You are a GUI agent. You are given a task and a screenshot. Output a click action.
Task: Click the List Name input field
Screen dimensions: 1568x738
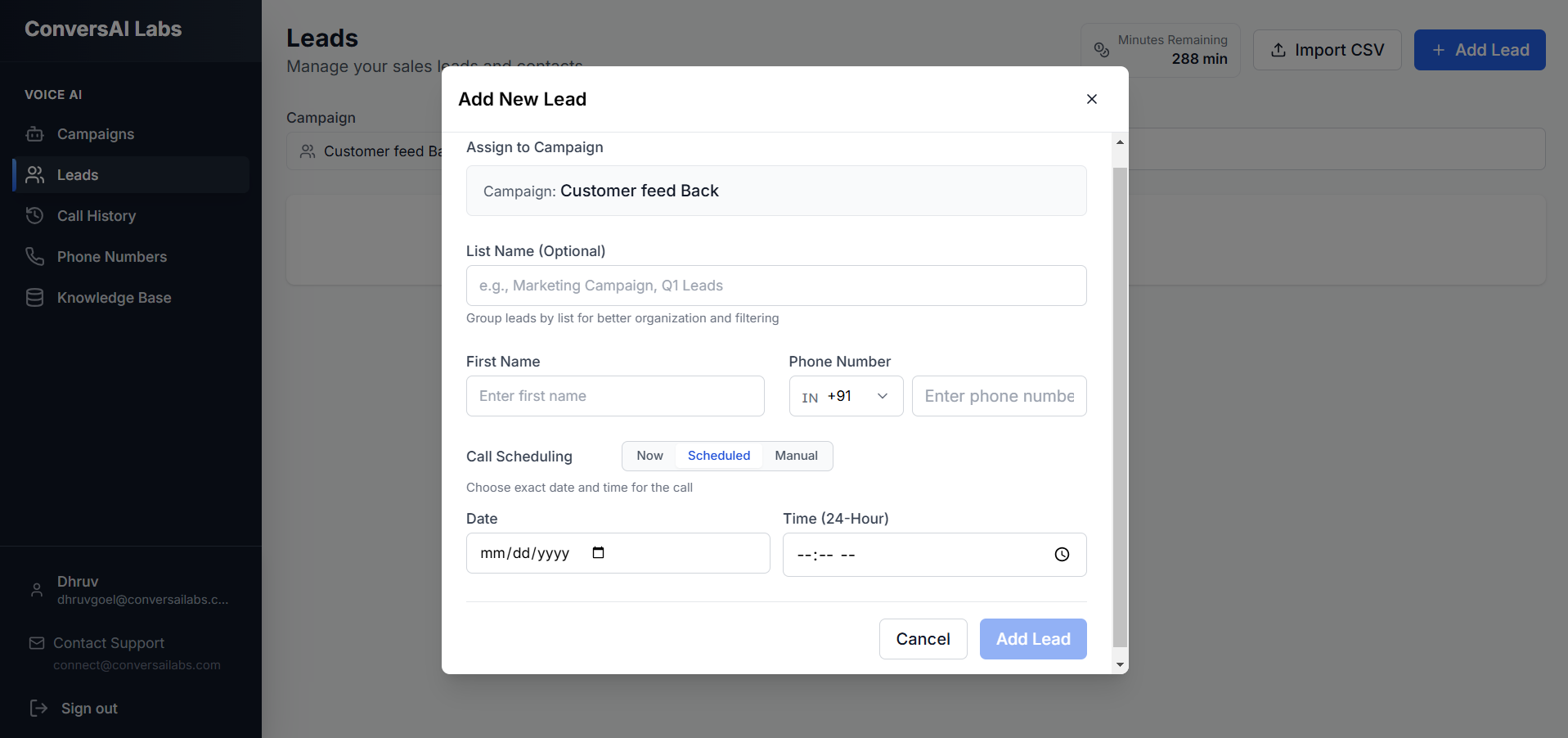(776, 286)
